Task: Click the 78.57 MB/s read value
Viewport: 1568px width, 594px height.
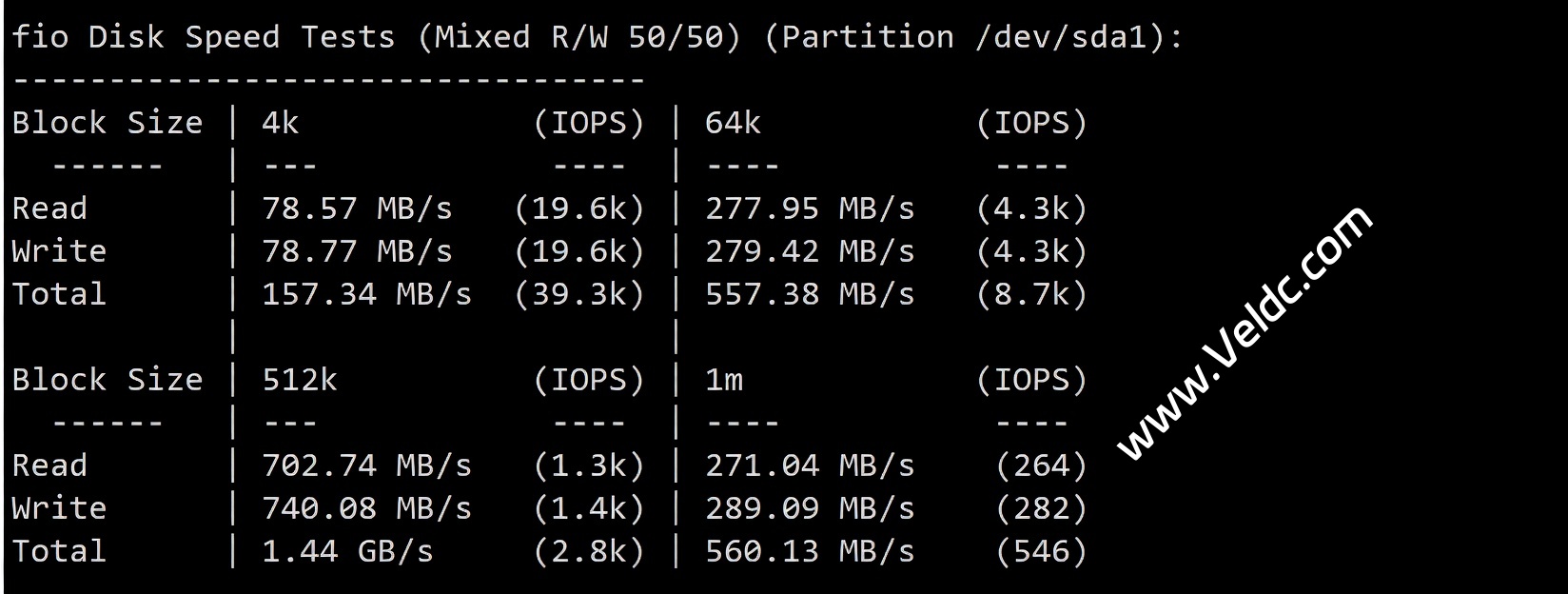Action: tap(357, 209)
